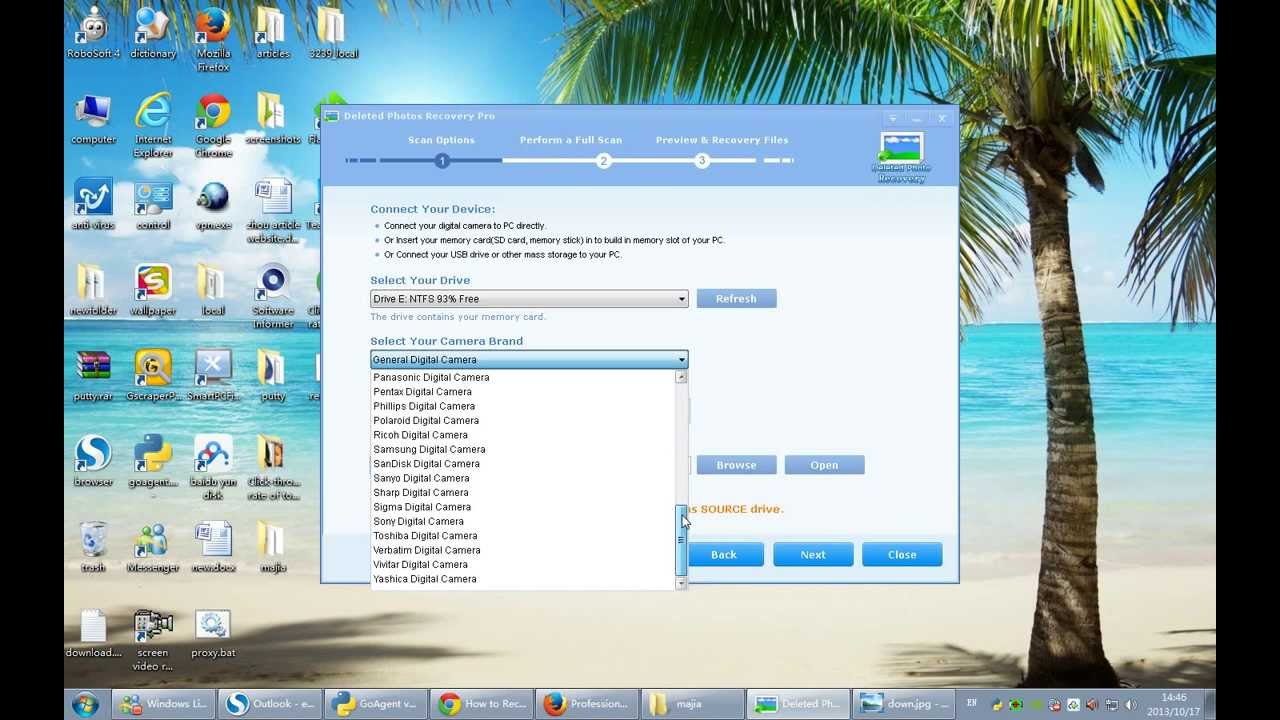Choose Panasonic Digital Camera
Image resolution: width=1280 pixels, height=720 pixels.
[523, 377]
